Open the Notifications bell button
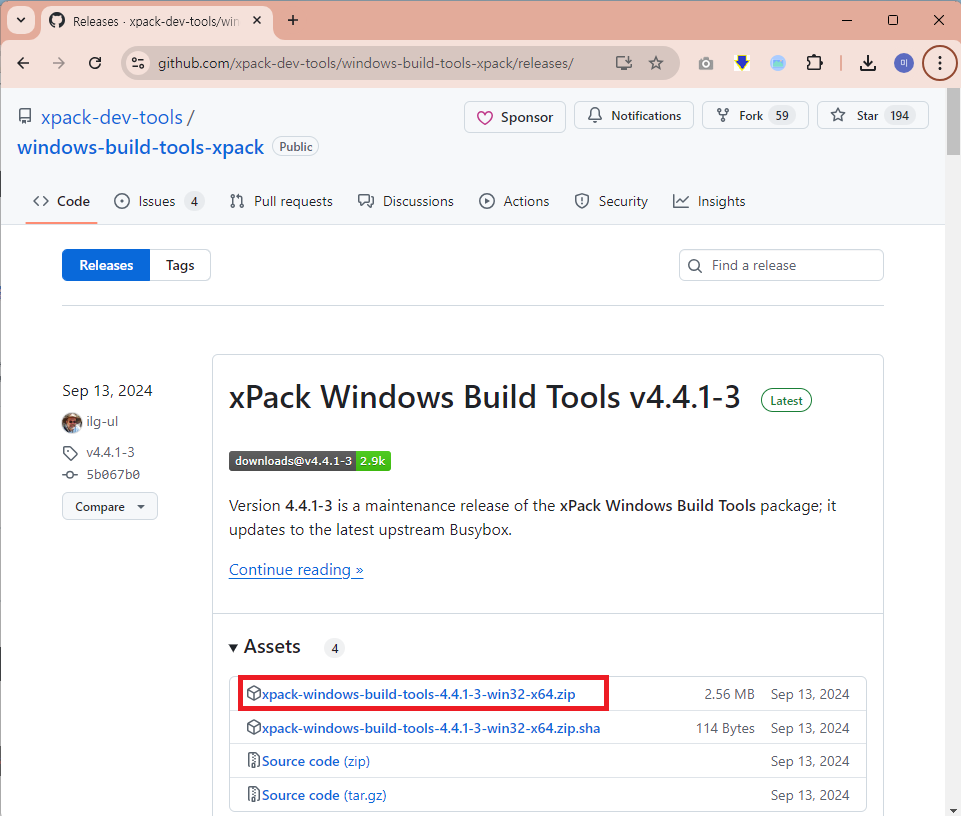The width and height of the screenshot is (961, 816). (x=634, y=115)
